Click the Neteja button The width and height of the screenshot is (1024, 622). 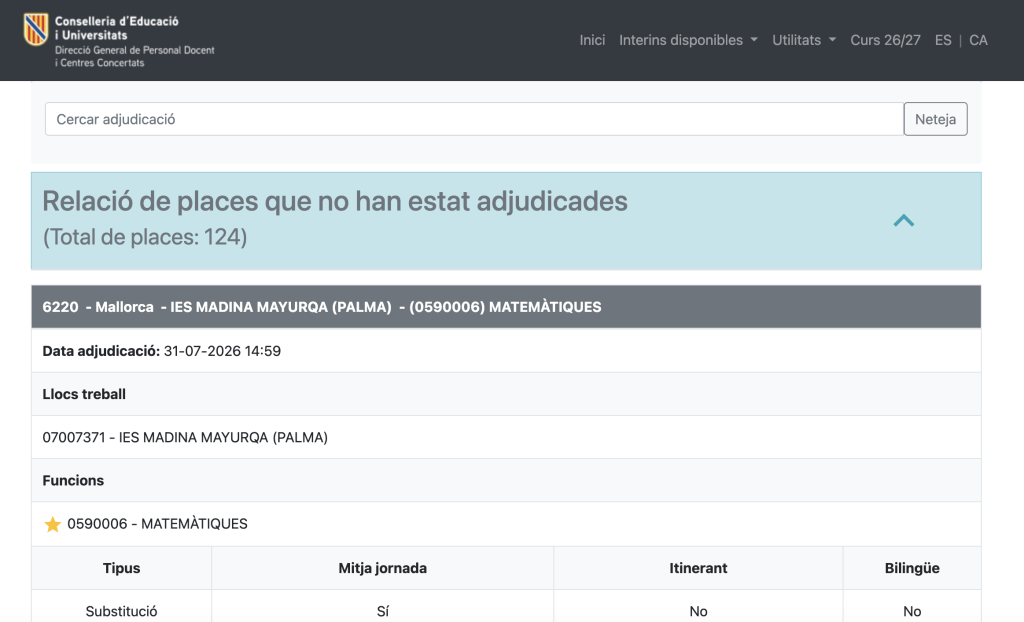pos(935,119)
